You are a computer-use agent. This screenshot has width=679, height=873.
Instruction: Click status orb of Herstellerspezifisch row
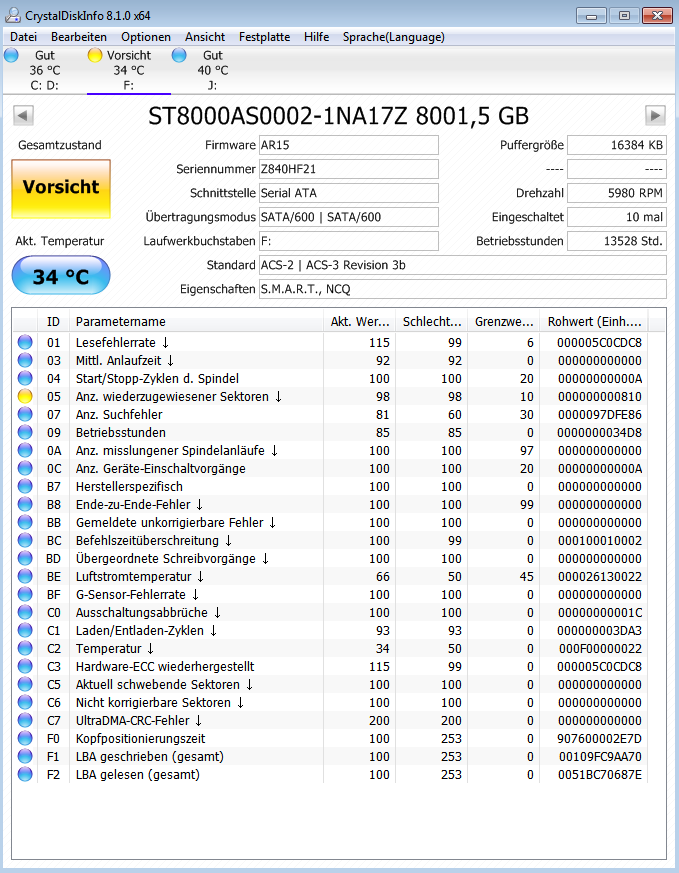click(25, 486)
